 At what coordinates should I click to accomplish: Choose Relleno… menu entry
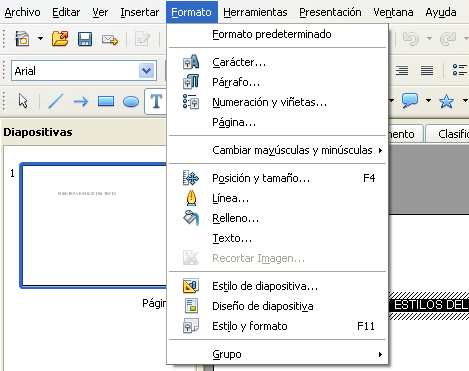pos(277,218)
